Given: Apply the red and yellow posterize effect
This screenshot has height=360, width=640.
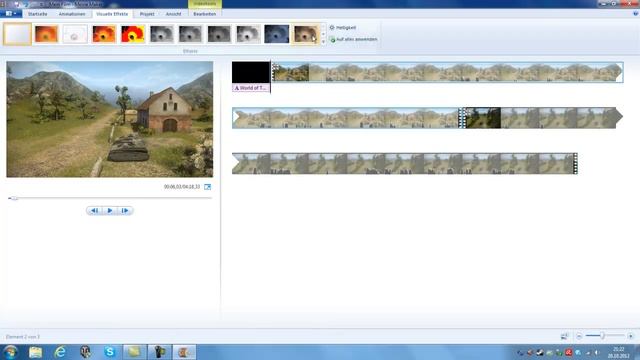Looking at the screenshot, I should pos(133,34).
